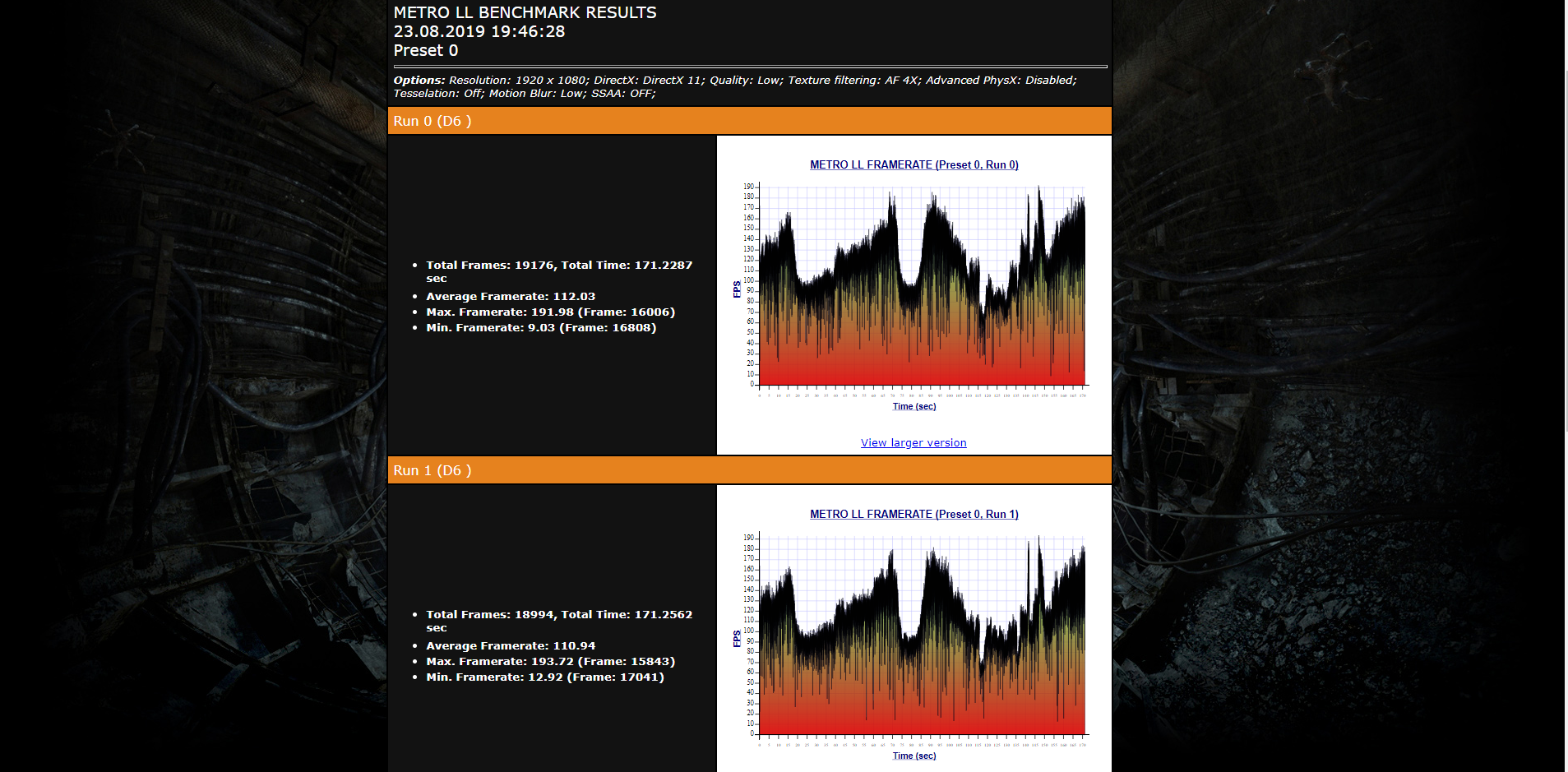The height and width of the screenshot is (772, 1568).
Task: Click Min. Framerate: 12.92 line
Action: pos(545,677)
